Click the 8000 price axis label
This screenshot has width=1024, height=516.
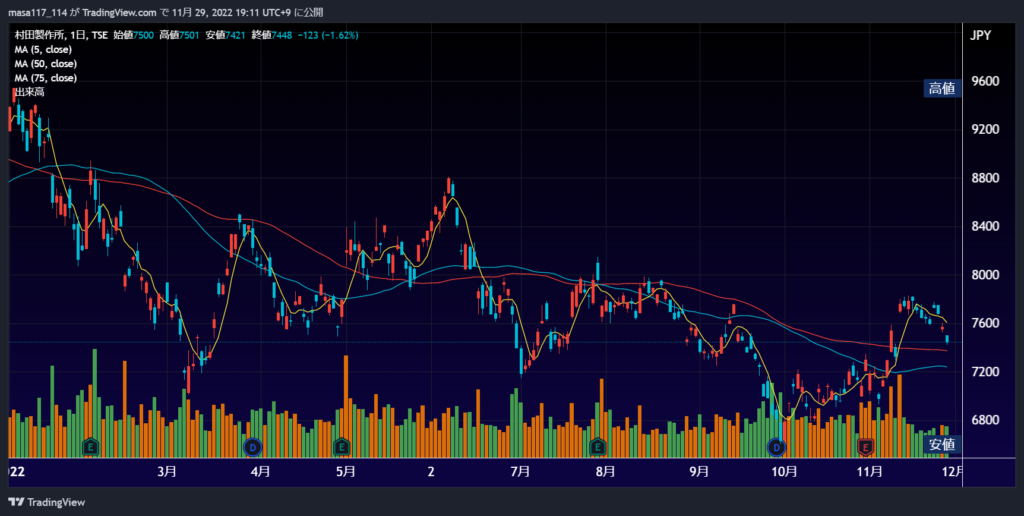point(985,275)
